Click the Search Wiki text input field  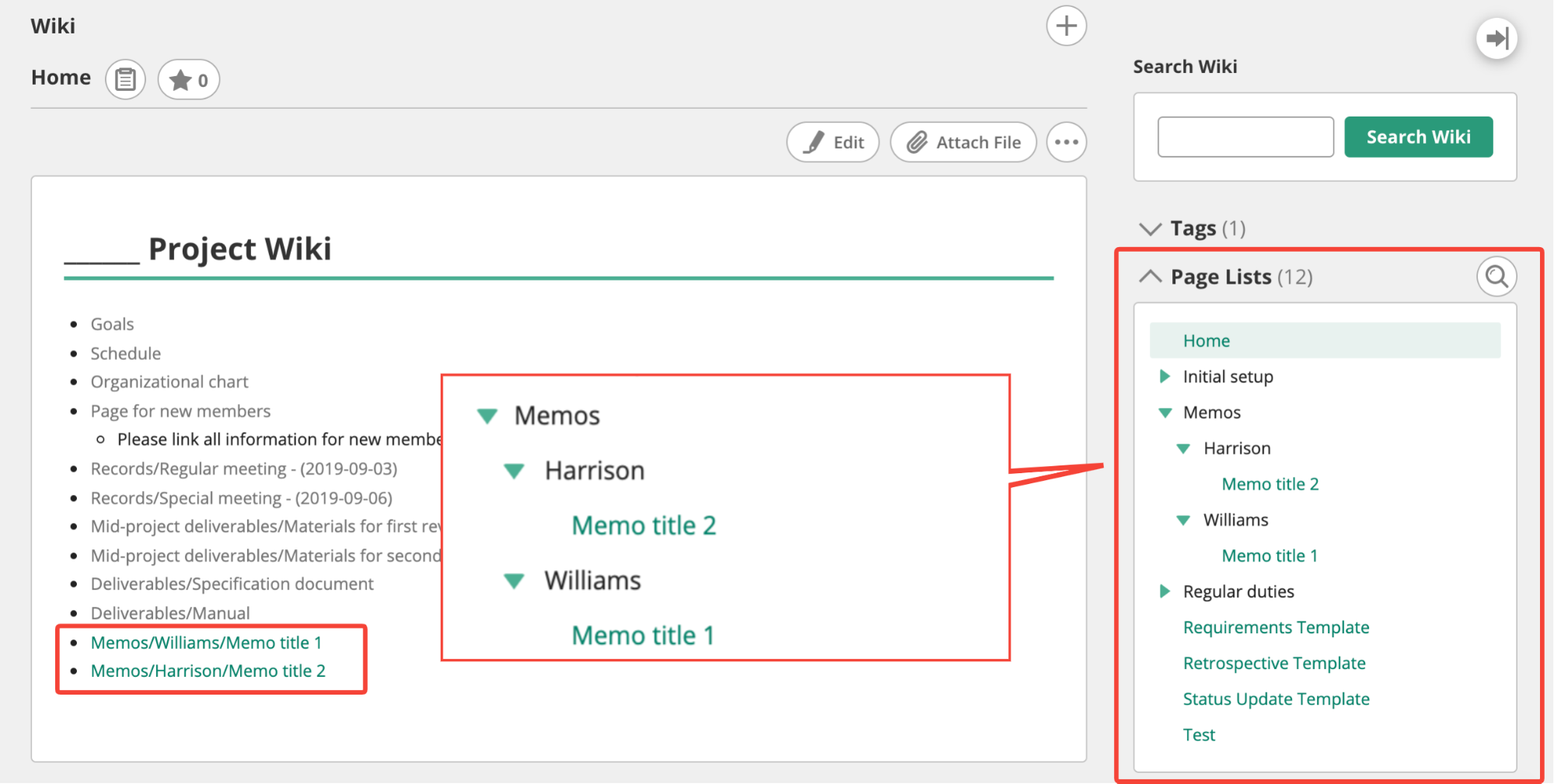coord(1245,138)
